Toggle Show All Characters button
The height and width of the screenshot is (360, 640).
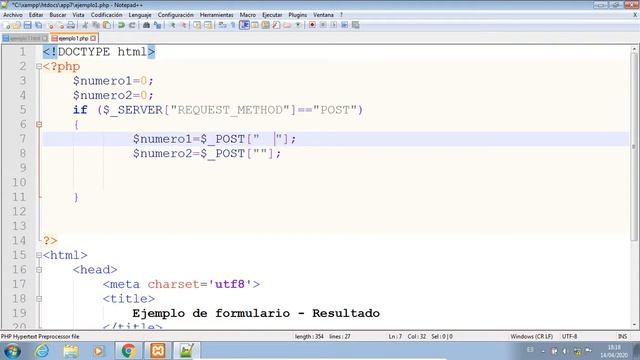tap(233, 25)
